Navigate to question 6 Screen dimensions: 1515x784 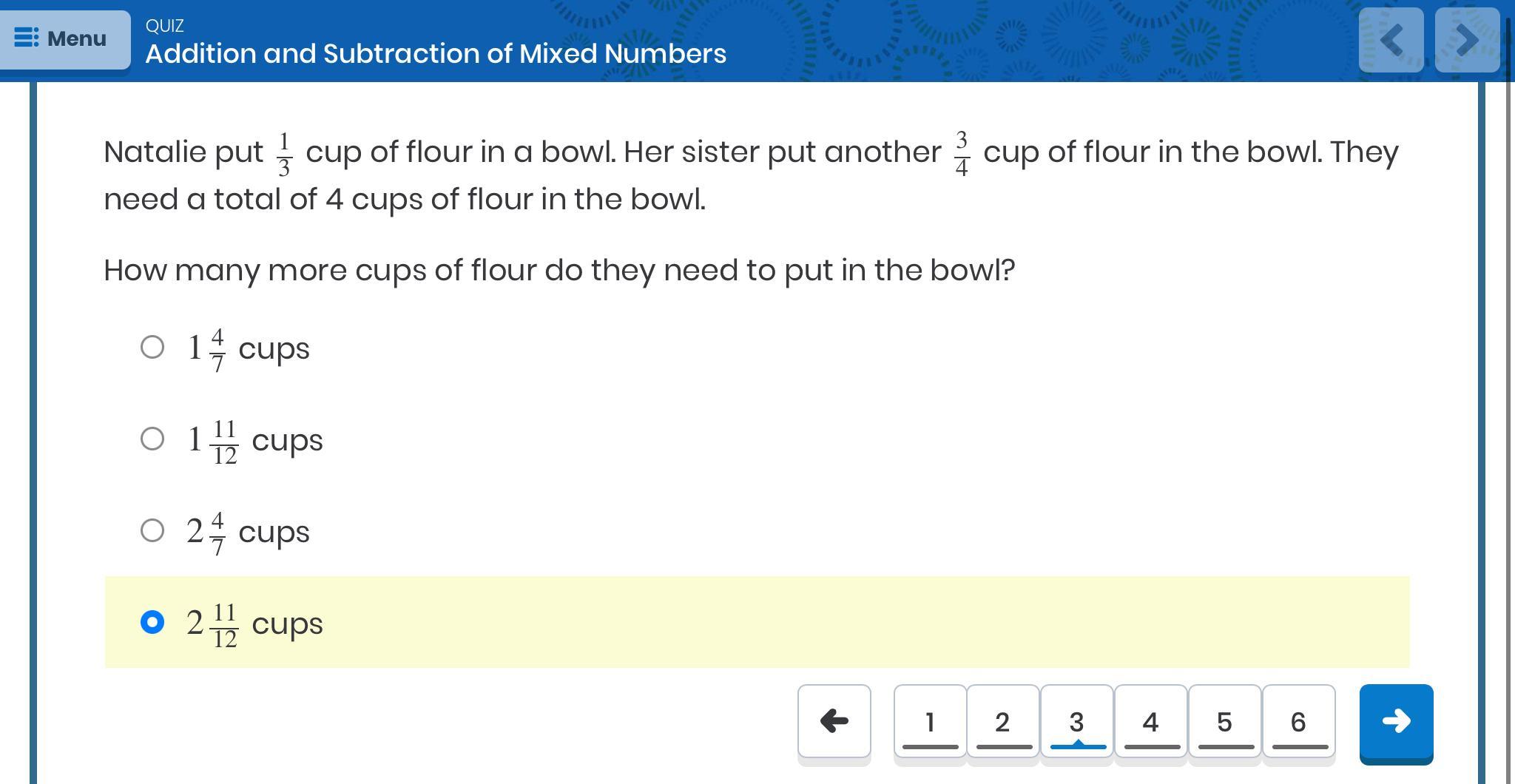point(1298,722)
